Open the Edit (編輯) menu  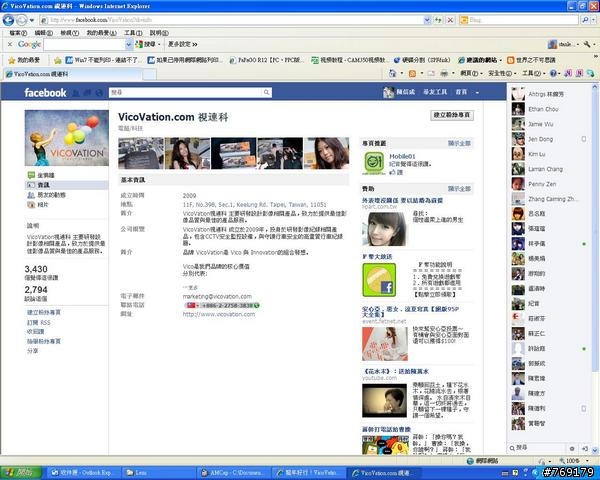coord(44,33)
